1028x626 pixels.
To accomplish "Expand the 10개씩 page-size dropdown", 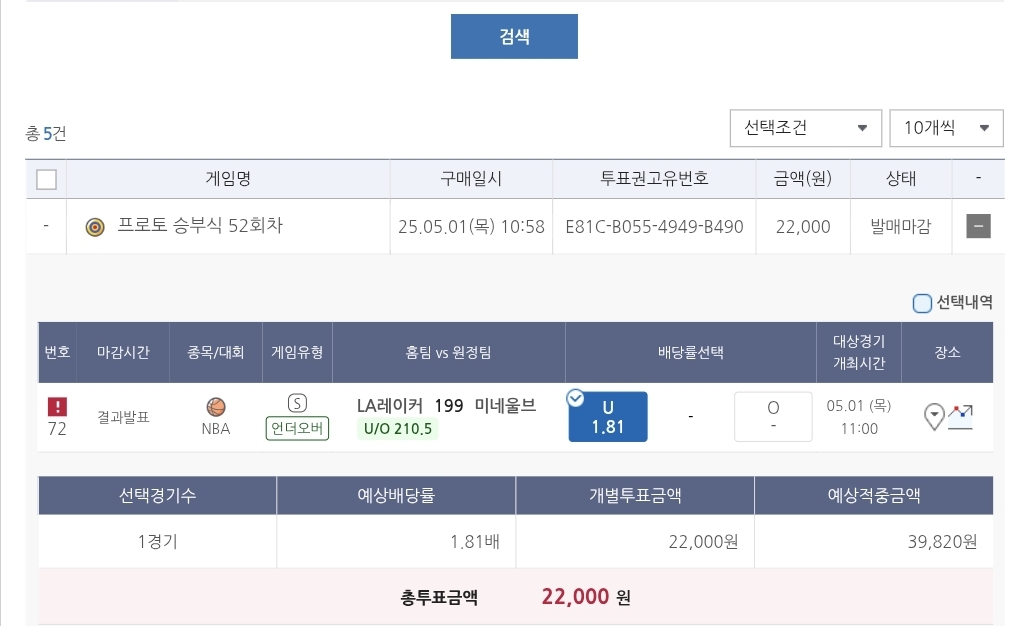I will tap(946, 128).
